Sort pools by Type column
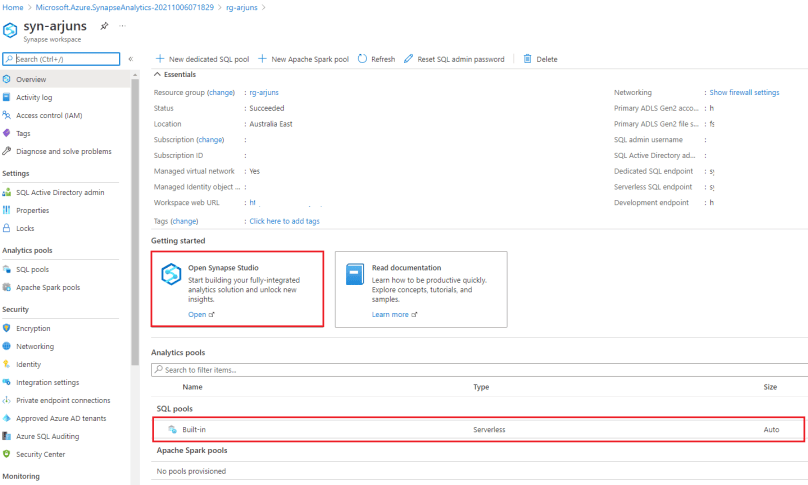808x485 pixels. pos(481,387)
